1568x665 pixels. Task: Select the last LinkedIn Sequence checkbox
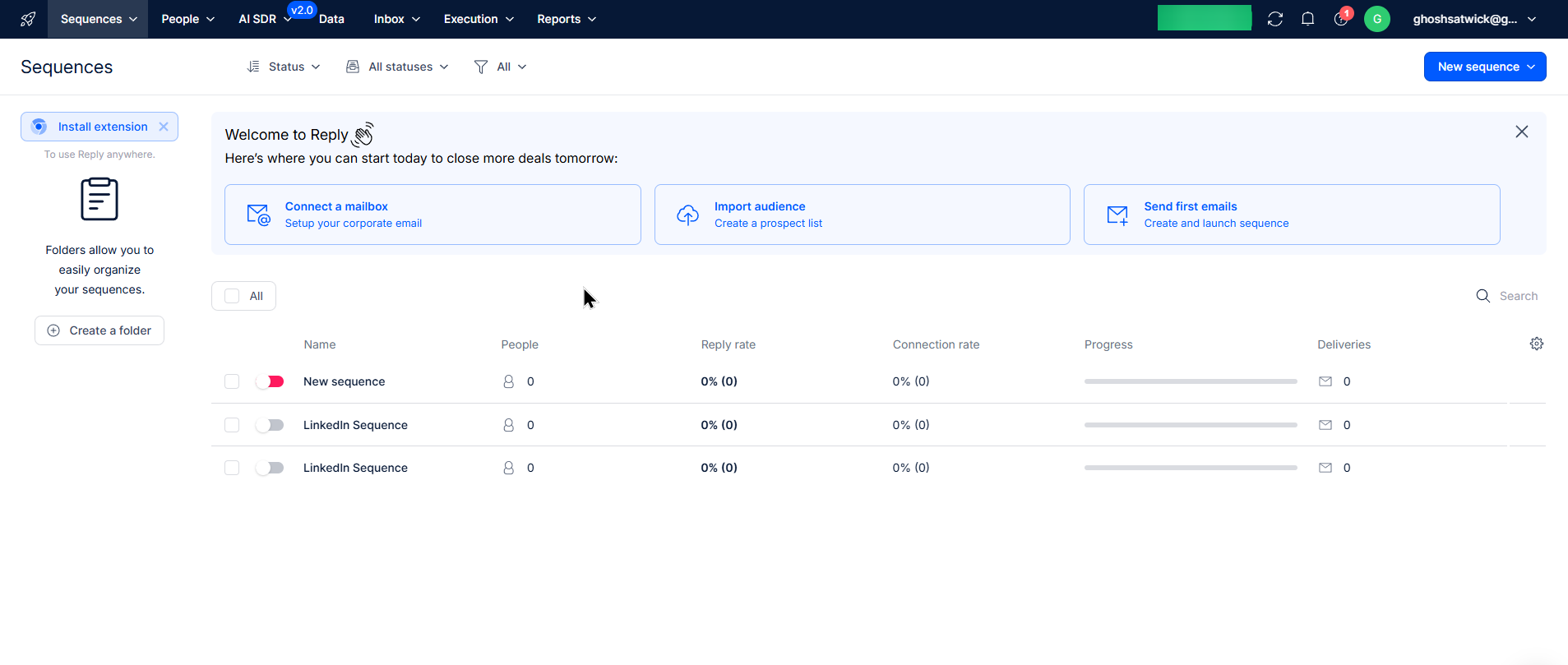[232, 468]
